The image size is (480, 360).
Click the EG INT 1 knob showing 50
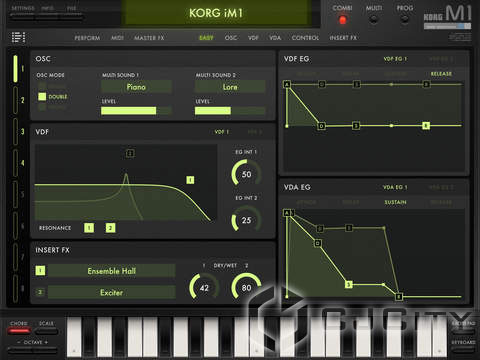246,174
